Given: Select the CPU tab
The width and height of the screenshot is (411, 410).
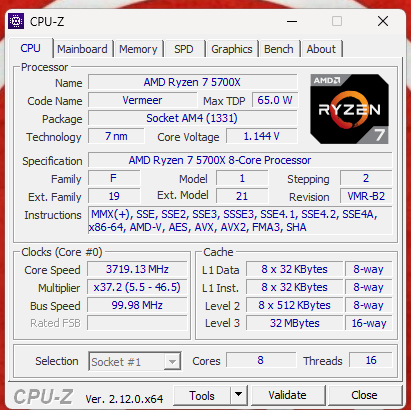Looking at the screenshot, I should (30, 48).
